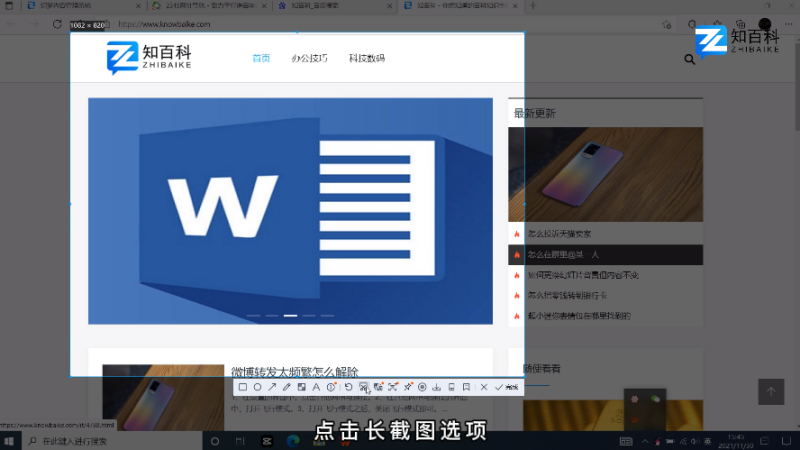Select the rectangle annotation tool
Screen dimensions: 800x450
tap(243, 387)
